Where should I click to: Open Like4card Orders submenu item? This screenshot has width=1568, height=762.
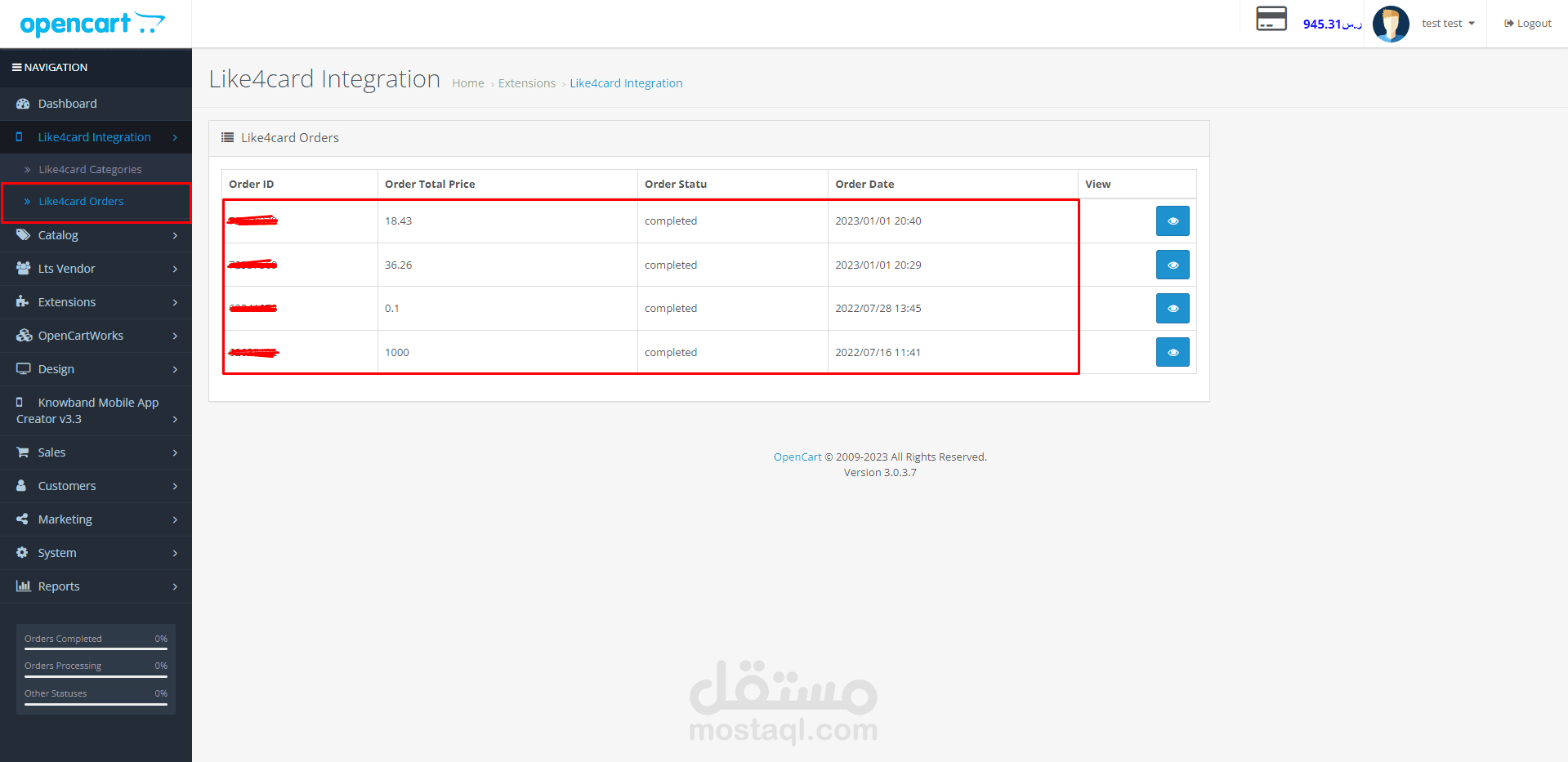pyautogui.click(x=81, y=202)
